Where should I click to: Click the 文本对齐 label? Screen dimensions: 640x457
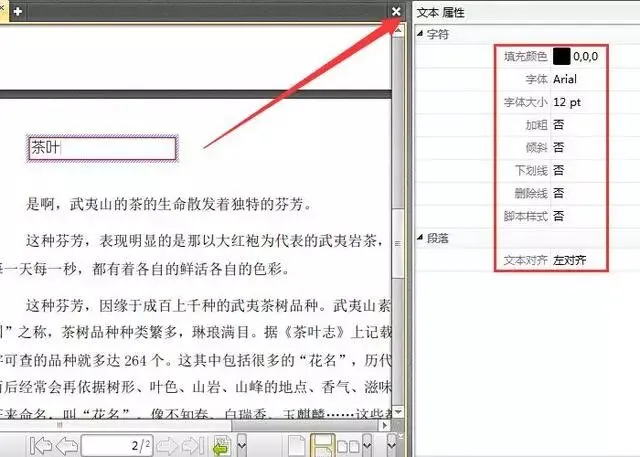click(x=525, y=260)
